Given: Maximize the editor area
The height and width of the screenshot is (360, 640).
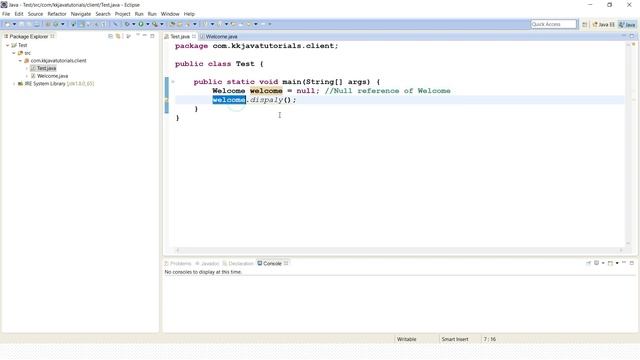Looking at the screenshot, I should (x=631, y=36).
